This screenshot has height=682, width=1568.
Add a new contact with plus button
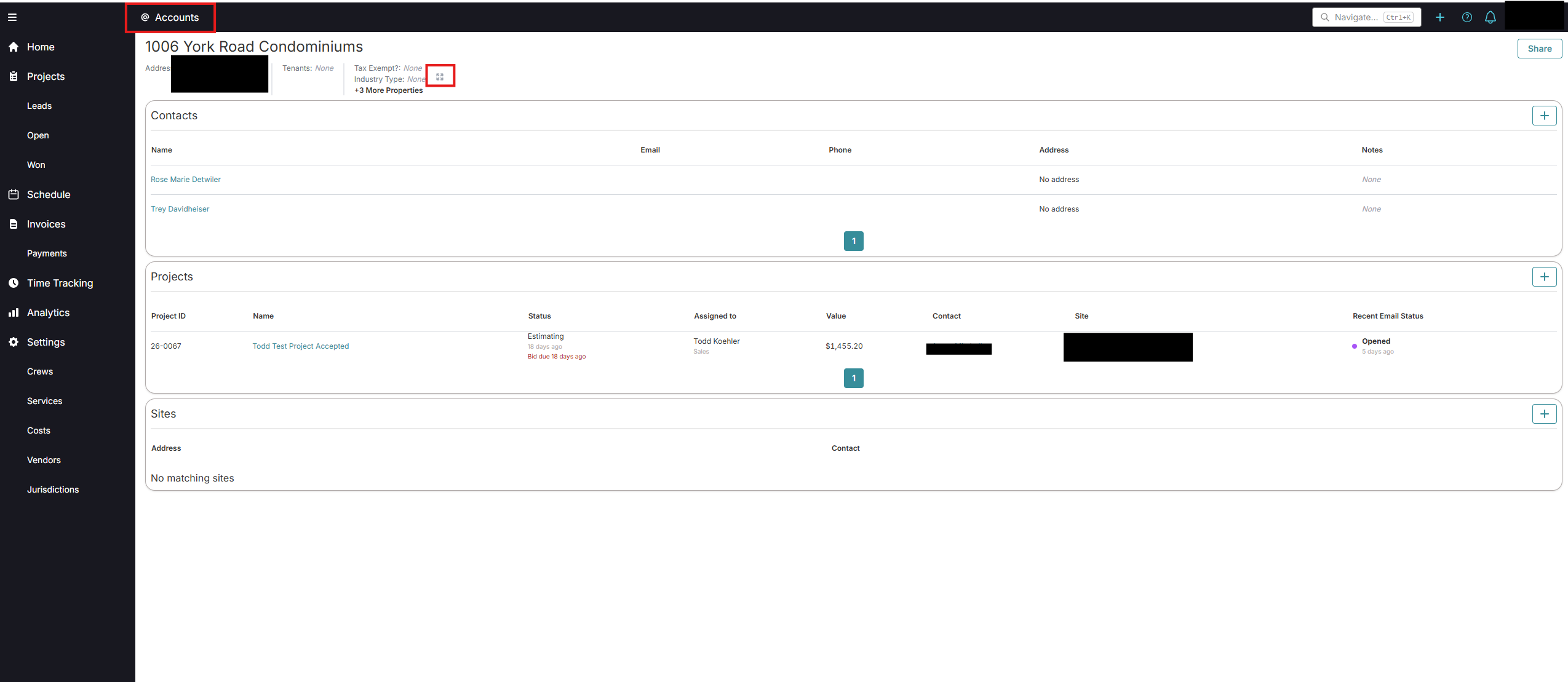click(x=1545, y=116)
